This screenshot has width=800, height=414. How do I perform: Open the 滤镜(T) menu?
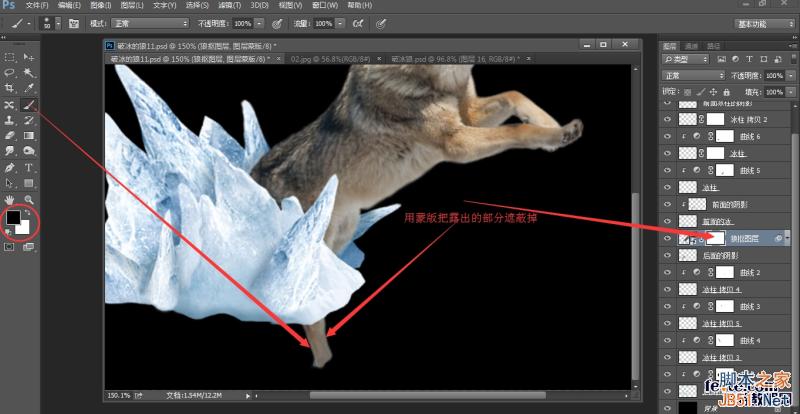tap(230, 5)
